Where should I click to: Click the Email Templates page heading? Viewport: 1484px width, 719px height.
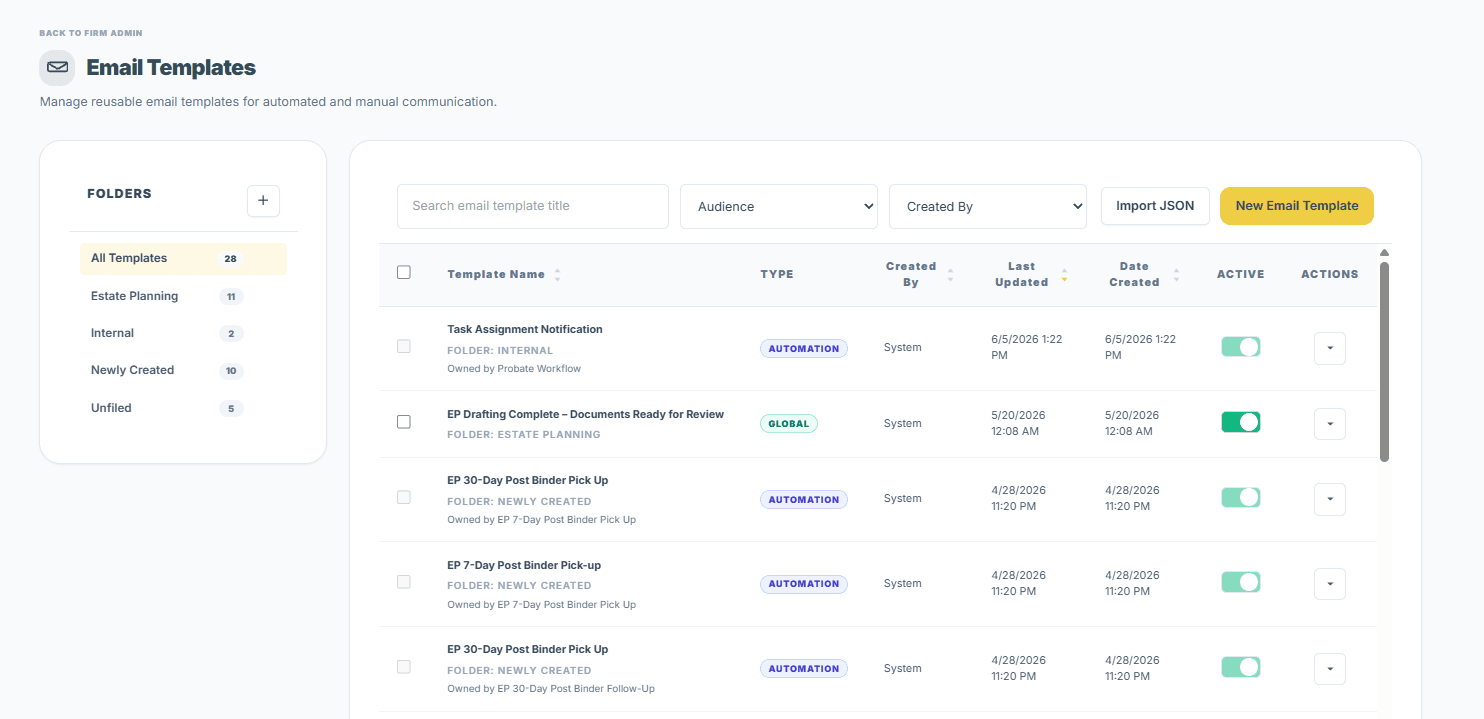click(x=171, y=68)
